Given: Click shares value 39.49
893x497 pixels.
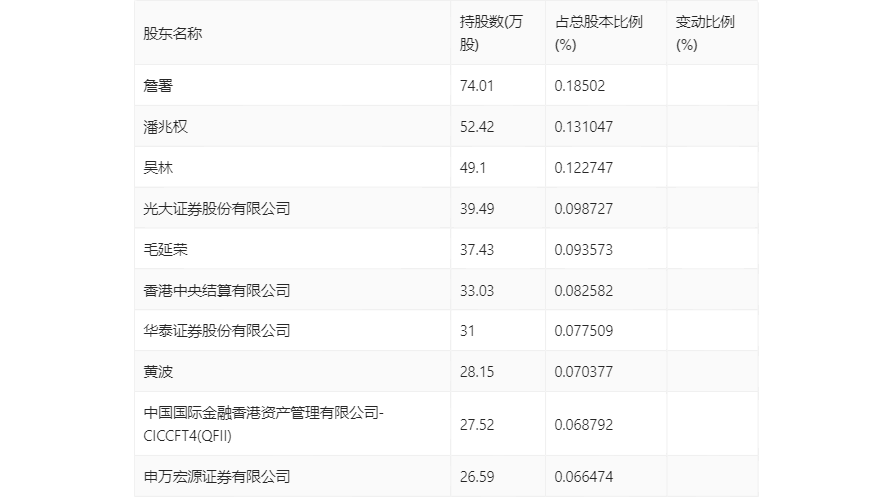Looking at the screenshot, I should (x=477, y=209).
